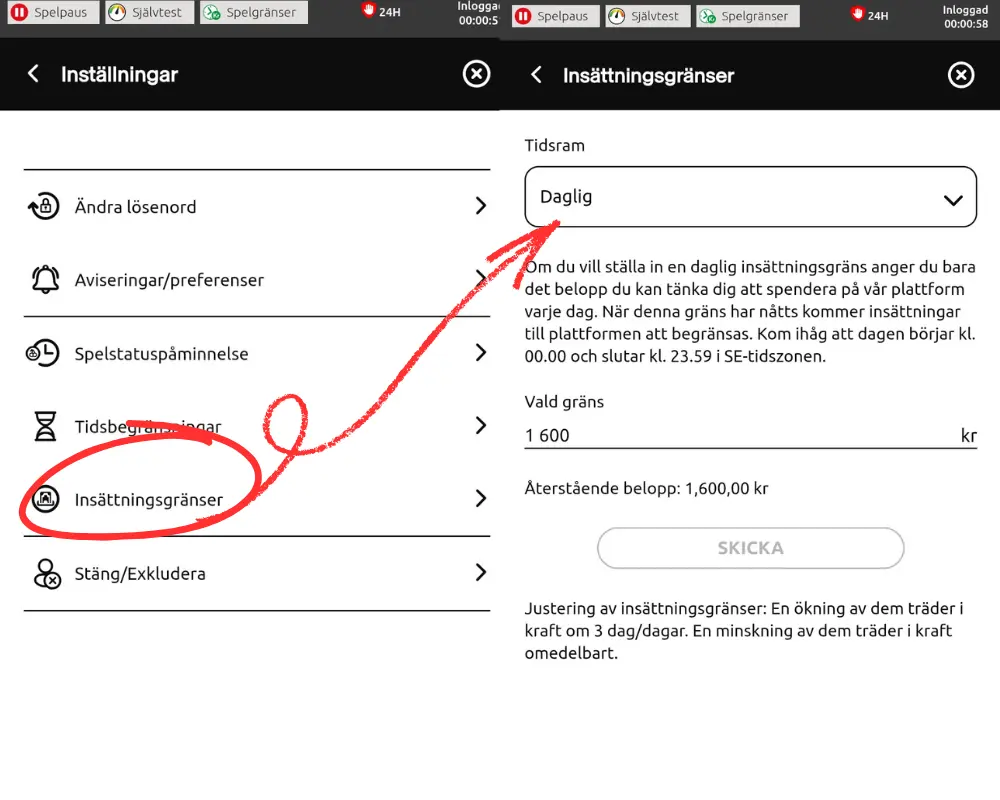Open Insättningsgränser deposit limit icon
The image size is (1000, 800).
[45, 499]
